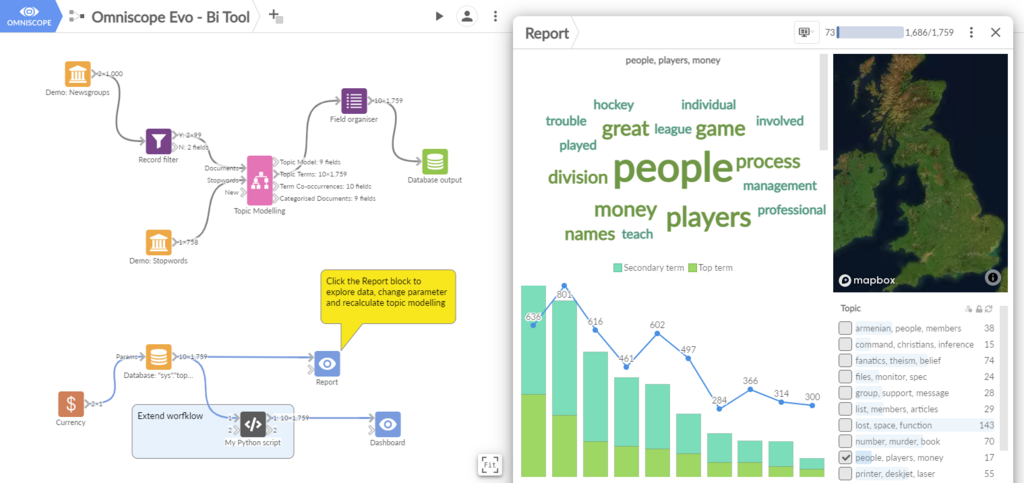
Task: Click the word "players" in word cloud
Action: point(709,218)
